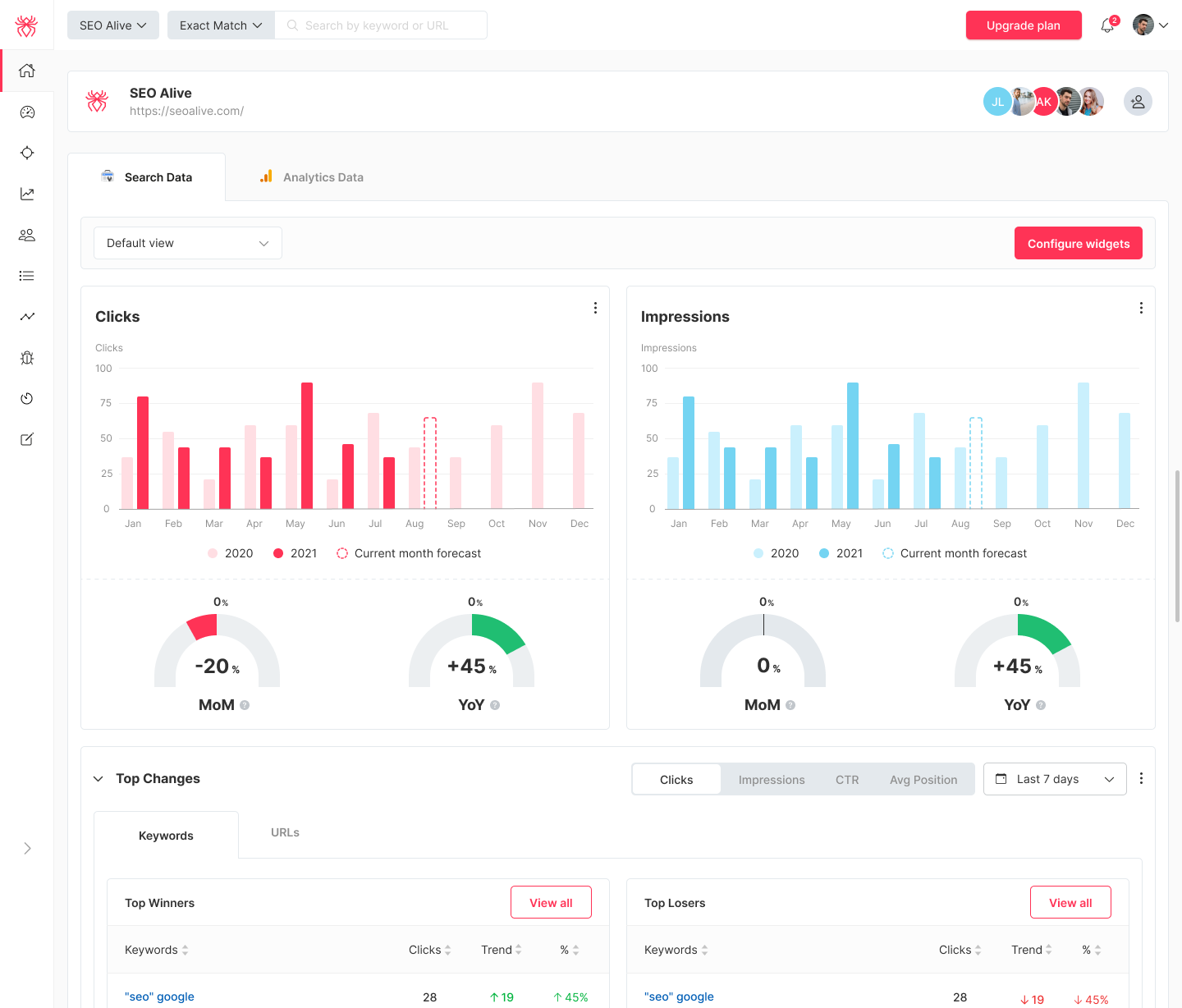Click the Clicks MoM -20% gauge
The image size is (1182, 1008).
[218, 651]
